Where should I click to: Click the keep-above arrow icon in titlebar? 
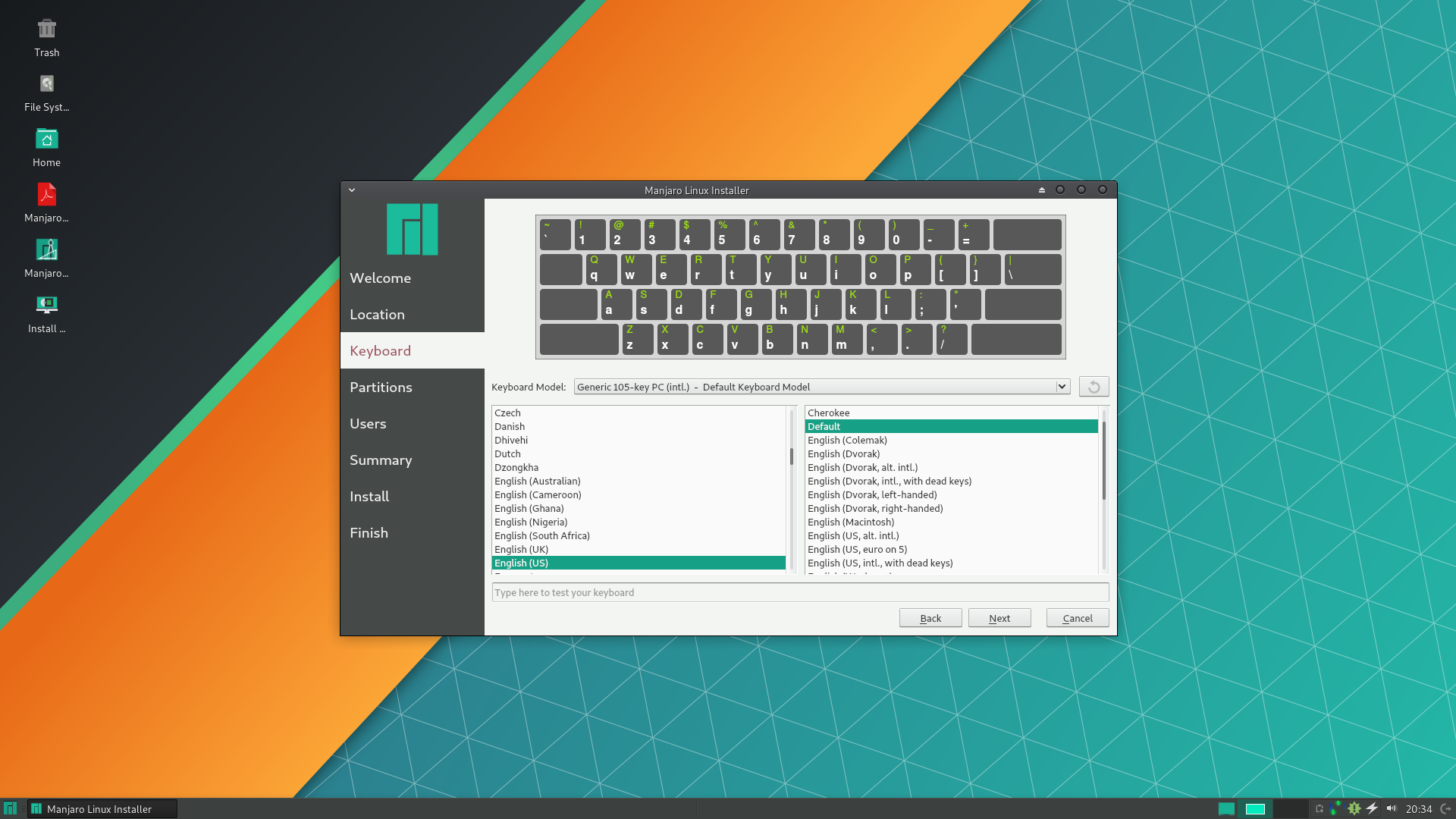click(x=1041, y=190)
